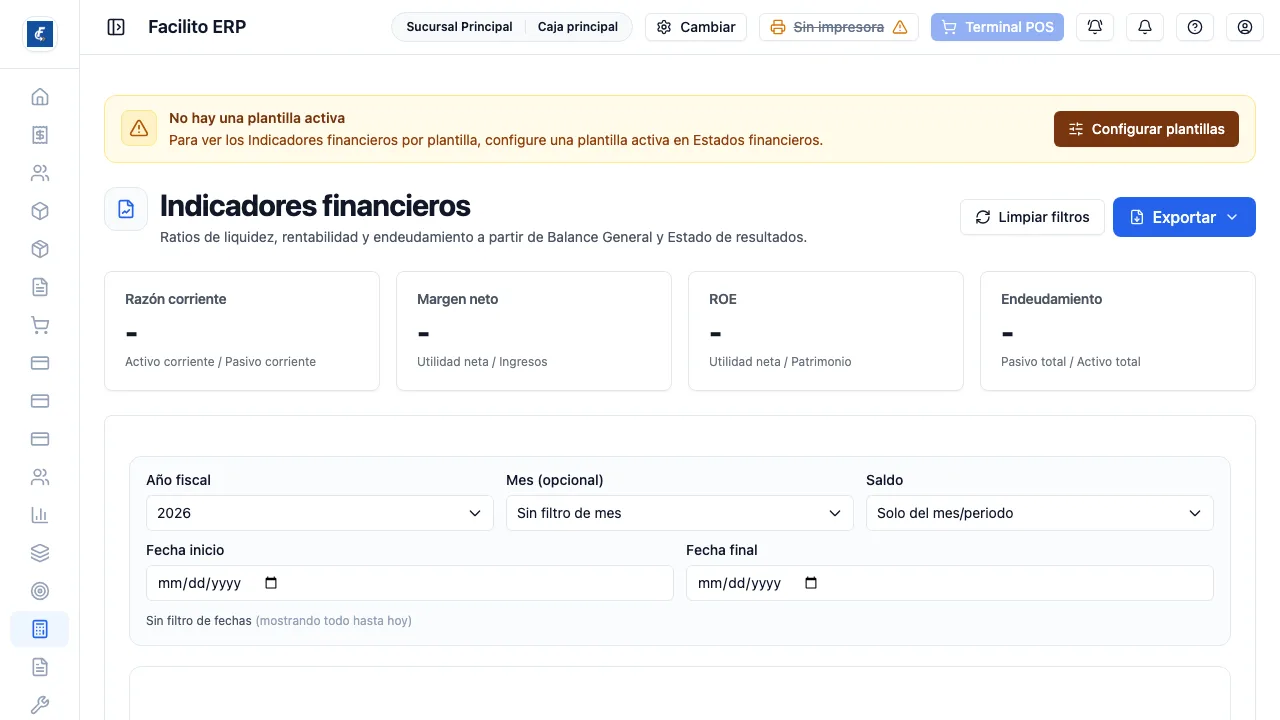Toggle the sidebar panel collapse icon
Screen dimensions: 1280x720
pos(116,27)
